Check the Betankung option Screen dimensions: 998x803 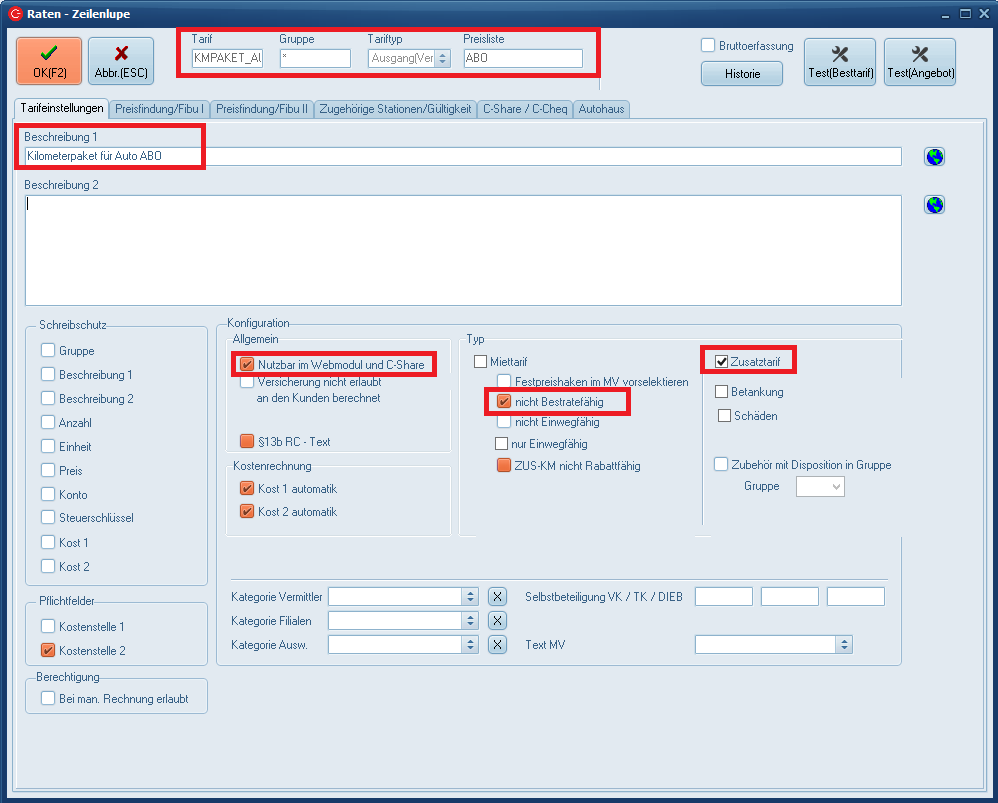coord(722,392)
